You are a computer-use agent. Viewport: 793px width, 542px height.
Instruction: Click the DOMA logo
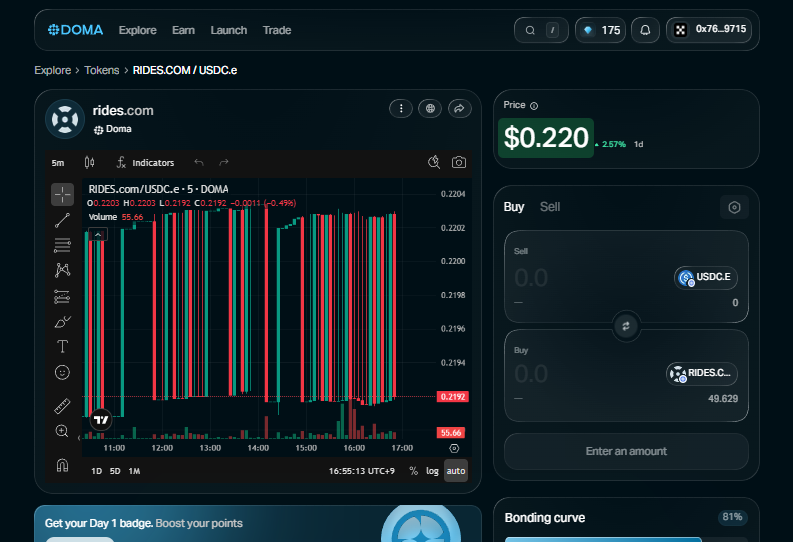click(75, 30)
